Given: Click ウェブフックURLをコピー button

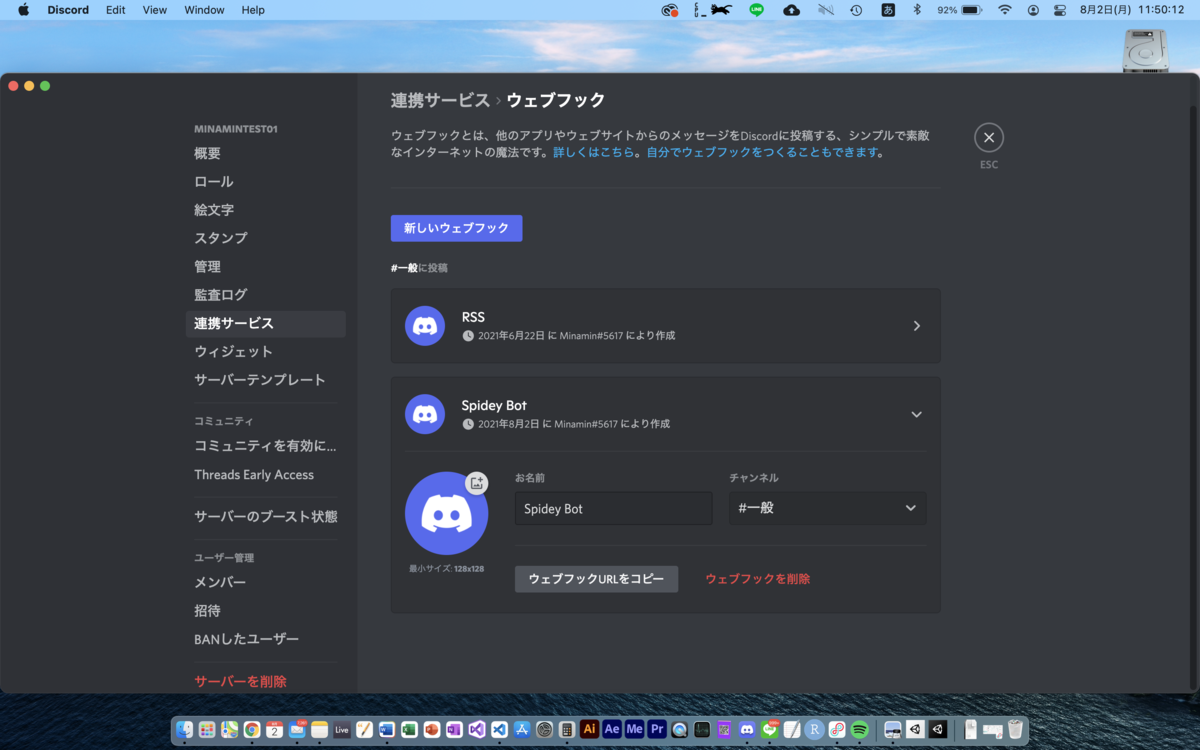Looking at the screenshot, I should pos(596,579).
